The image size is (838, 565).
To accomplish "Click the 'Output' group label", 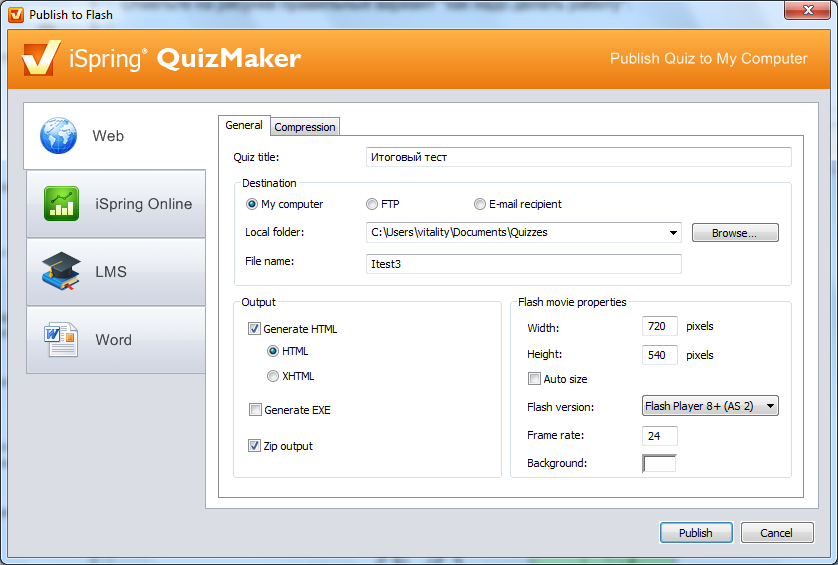I will click(x=258, y=302).
